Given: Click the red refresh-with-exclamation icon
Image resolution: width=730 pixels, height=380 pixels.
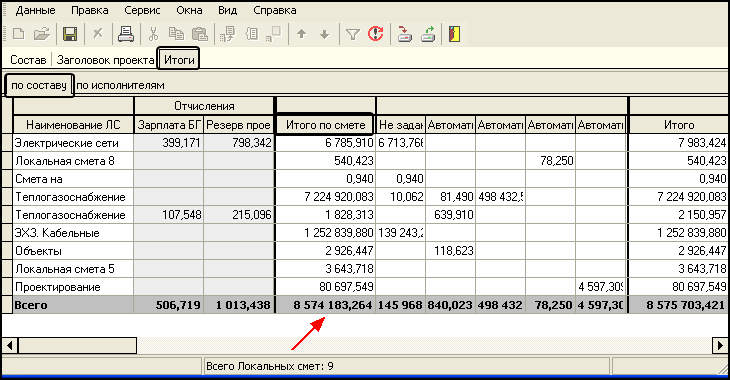Looking at the screenshot, I should click(x=375, y=34).
